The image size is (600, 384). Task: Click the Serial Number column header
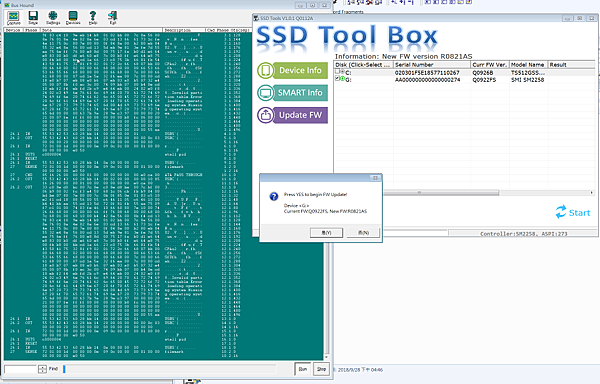coord(432,65)
